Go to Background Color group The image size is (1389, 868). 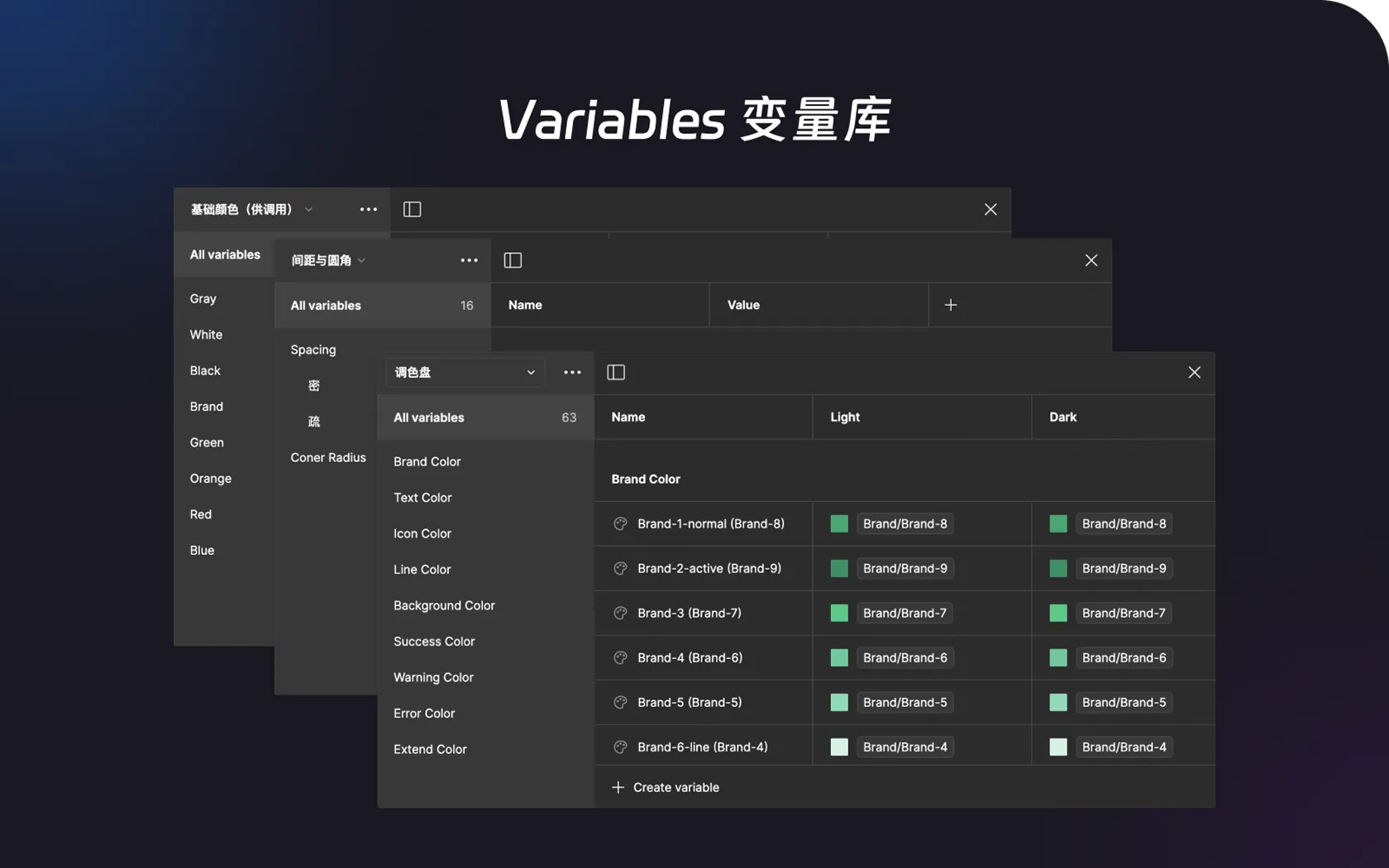point(444,605)
